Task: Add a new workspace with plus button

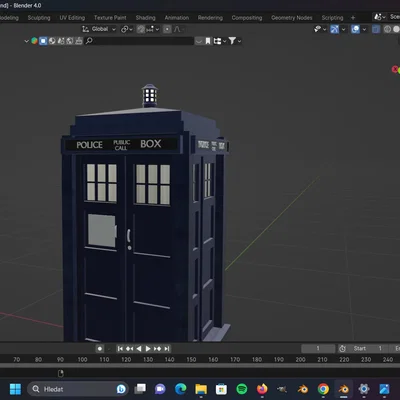Action: [353, 18]
